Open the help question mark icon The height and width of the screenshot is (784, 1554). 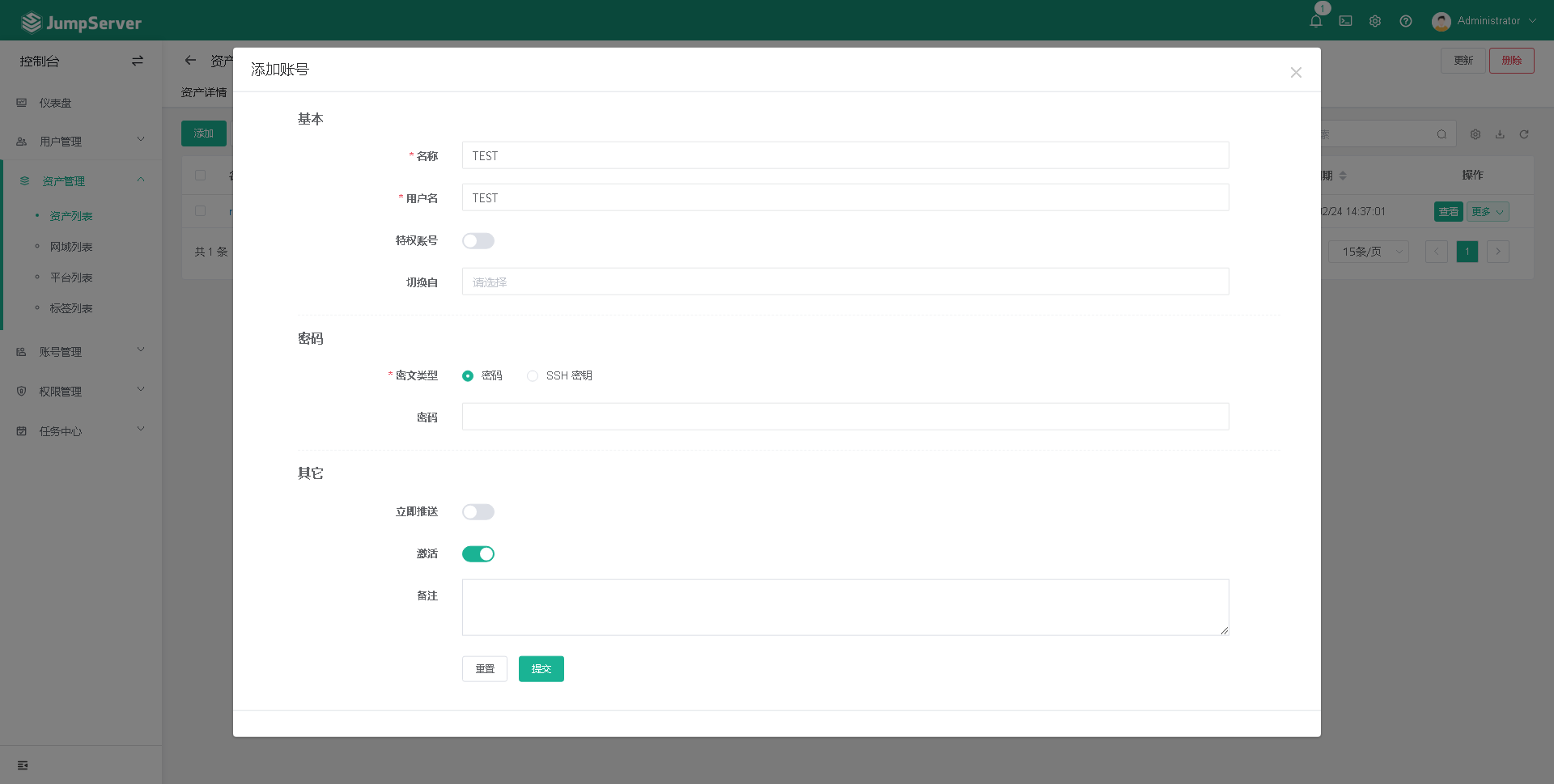[1406, 21]
